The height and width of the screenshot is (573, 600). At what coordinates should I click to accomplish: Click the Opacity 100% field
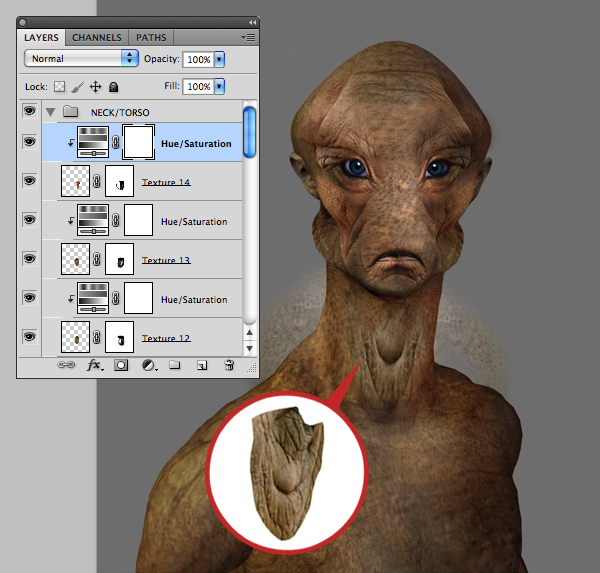(198, 59)
